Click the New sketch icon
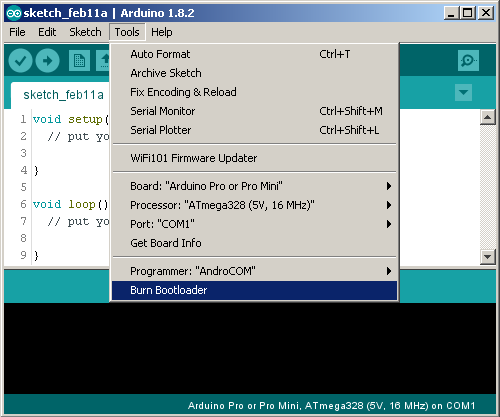Viewport: 500px width, 417px height. [79, 60]
